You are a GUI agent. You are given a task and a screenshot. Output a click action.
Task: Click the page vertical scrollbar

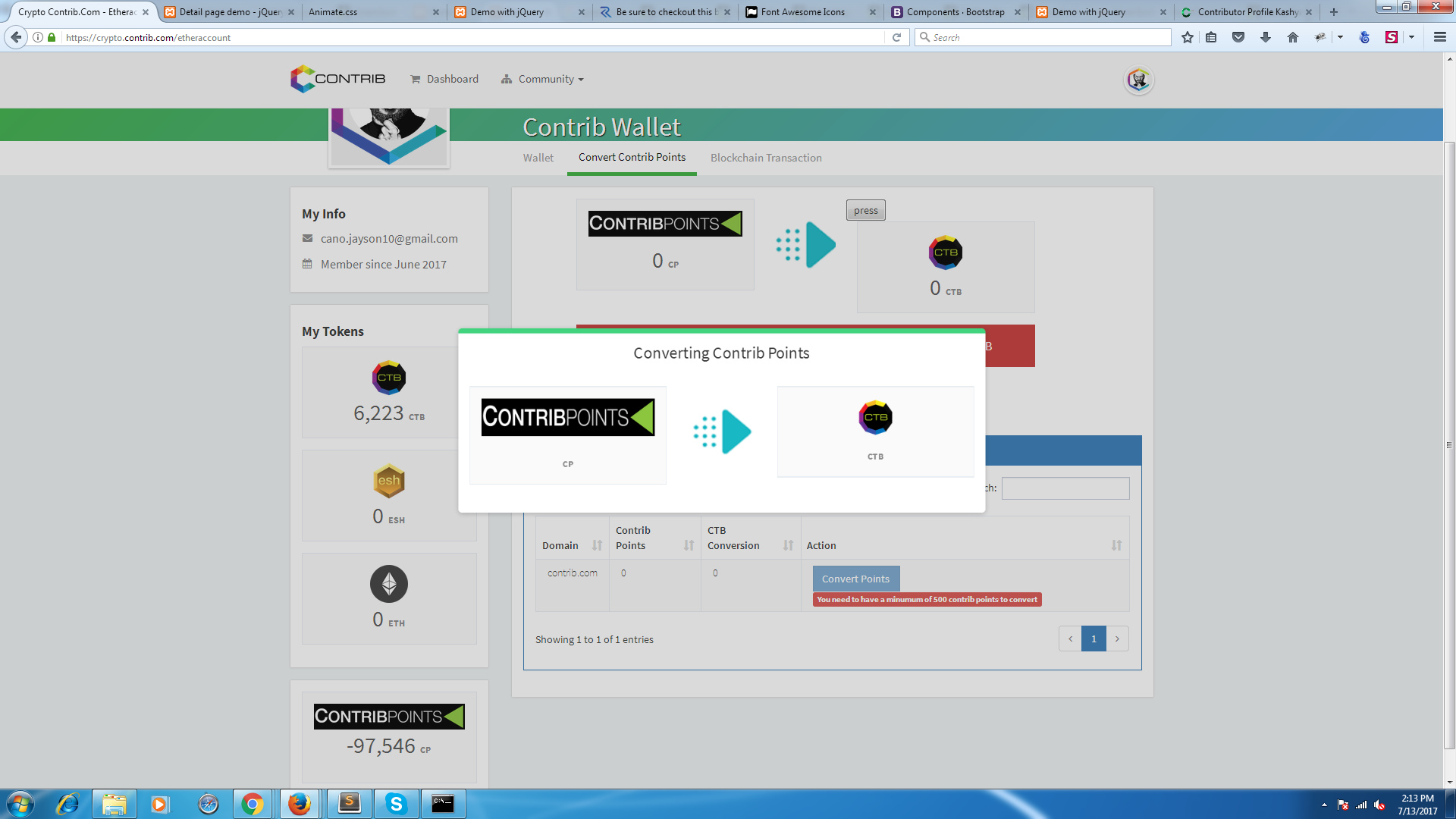[1449, 445]
